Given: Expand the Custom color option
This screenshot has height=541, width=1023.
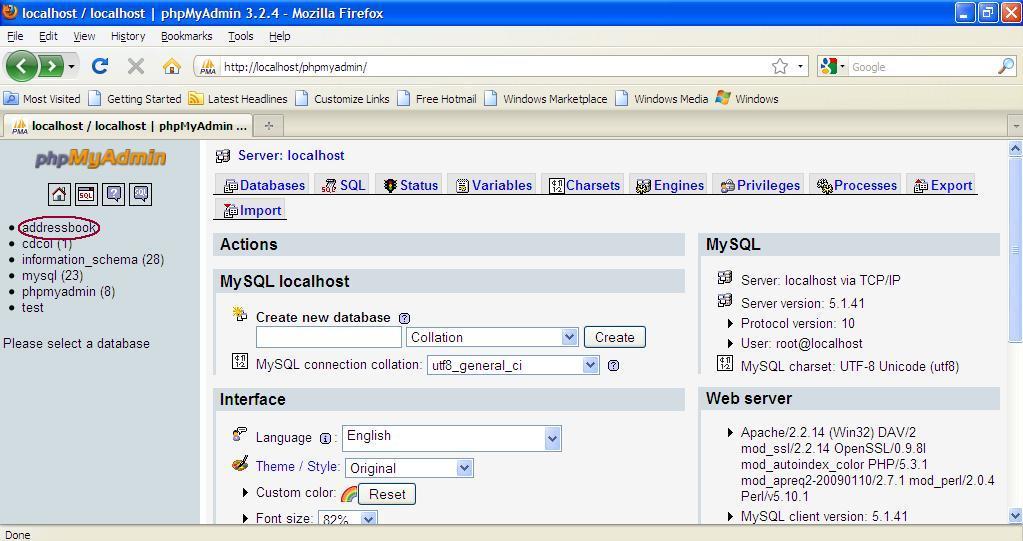Looking at the screenshot, I should pyautogui.click(x=245, y=493).
